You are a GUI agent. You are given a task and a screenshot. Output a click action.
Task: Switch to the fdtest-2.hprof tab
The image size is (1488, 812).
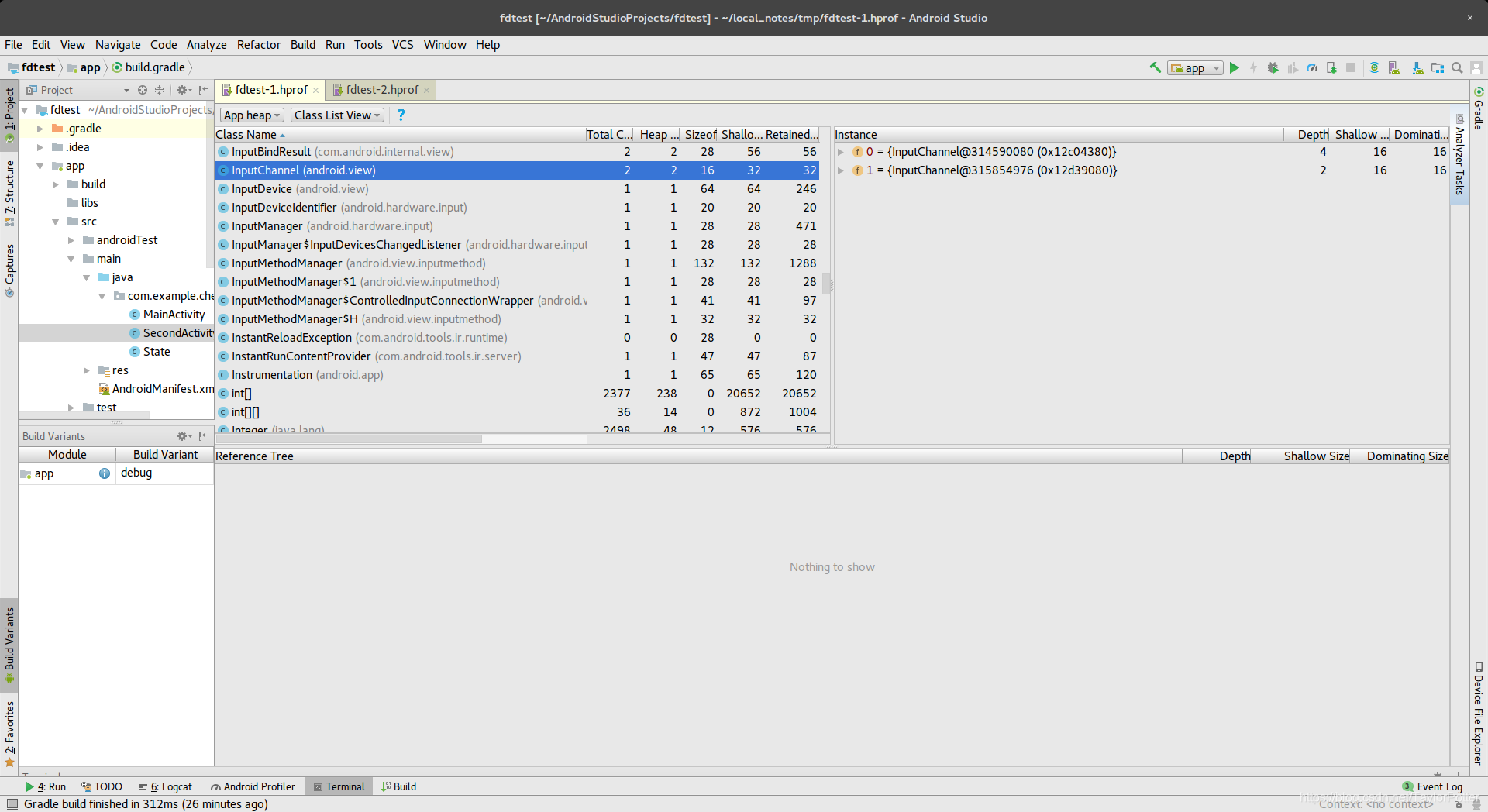(x=382, y=90)
